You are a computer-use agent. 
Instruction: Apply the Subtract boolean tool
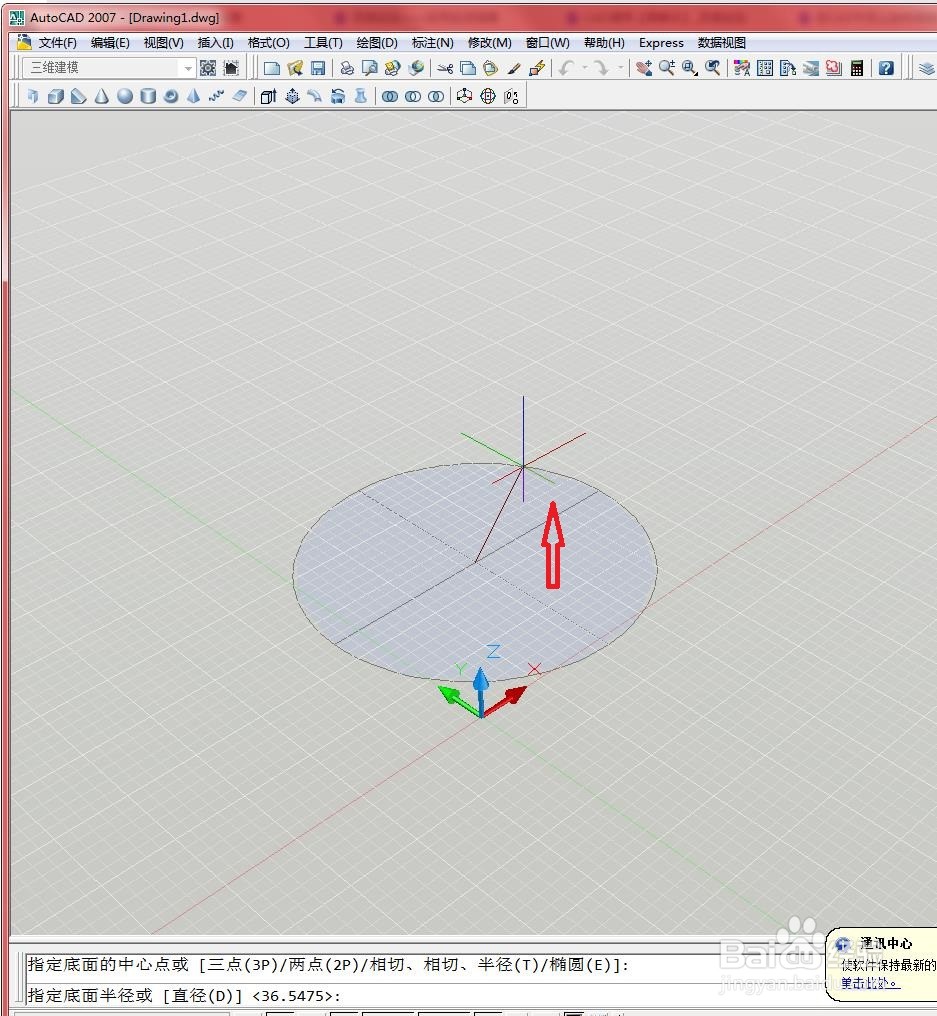coord(413,97)
